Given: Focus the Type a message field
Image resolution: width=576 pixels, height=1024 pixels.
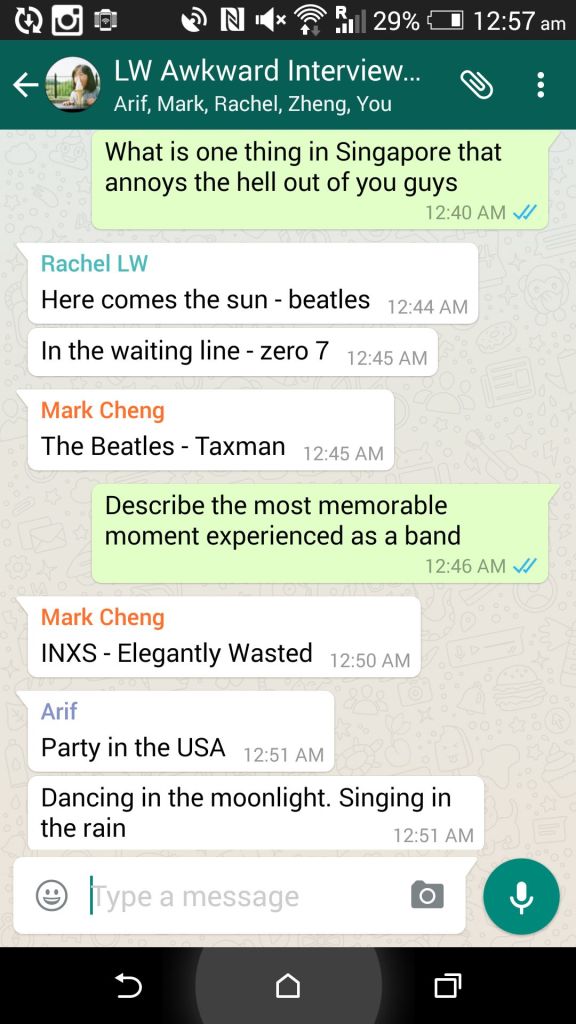Looking at the screenshot, I should coord(247,896).
